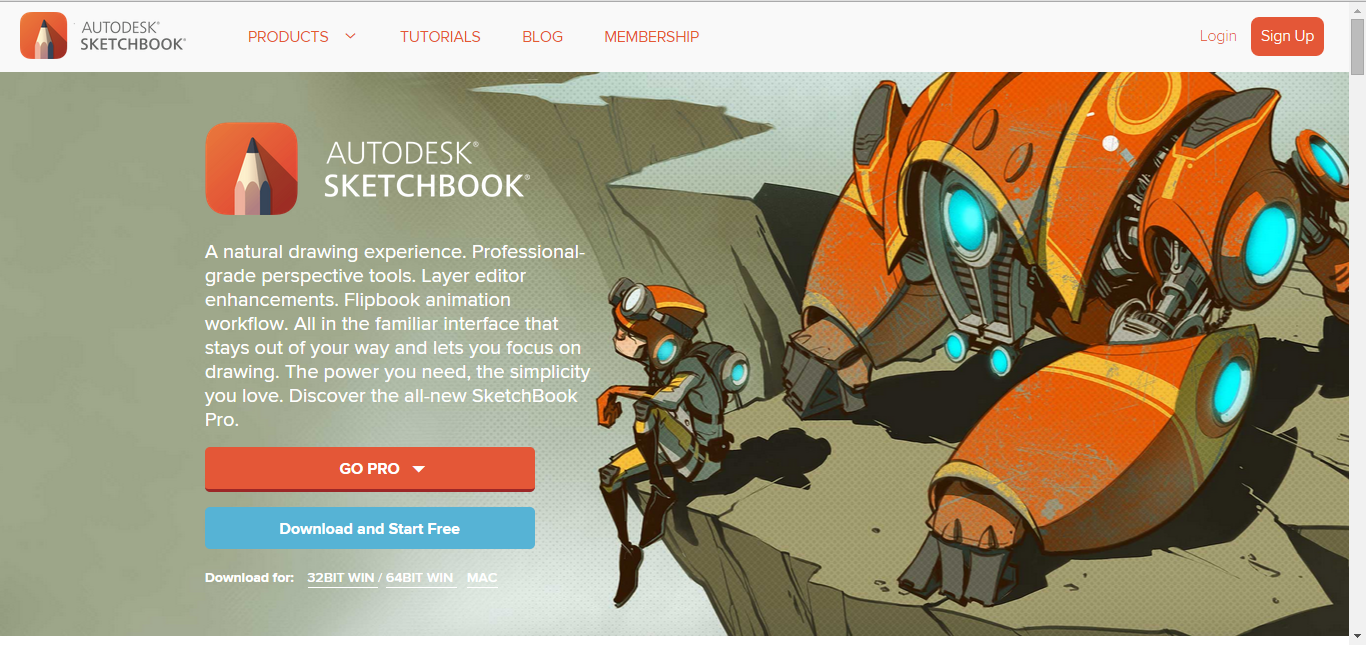Screen dimensions: 1366x645
Task: Click the vertical scrollbar thumb
Action: [1357, 44]
